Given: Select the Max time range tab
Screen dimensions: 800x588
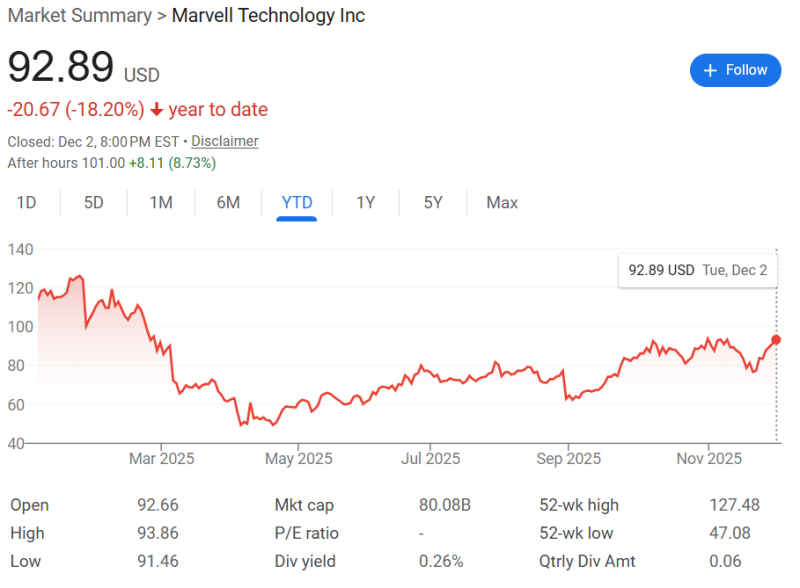Looking at the screenshot, I should [x=502, y=203].
